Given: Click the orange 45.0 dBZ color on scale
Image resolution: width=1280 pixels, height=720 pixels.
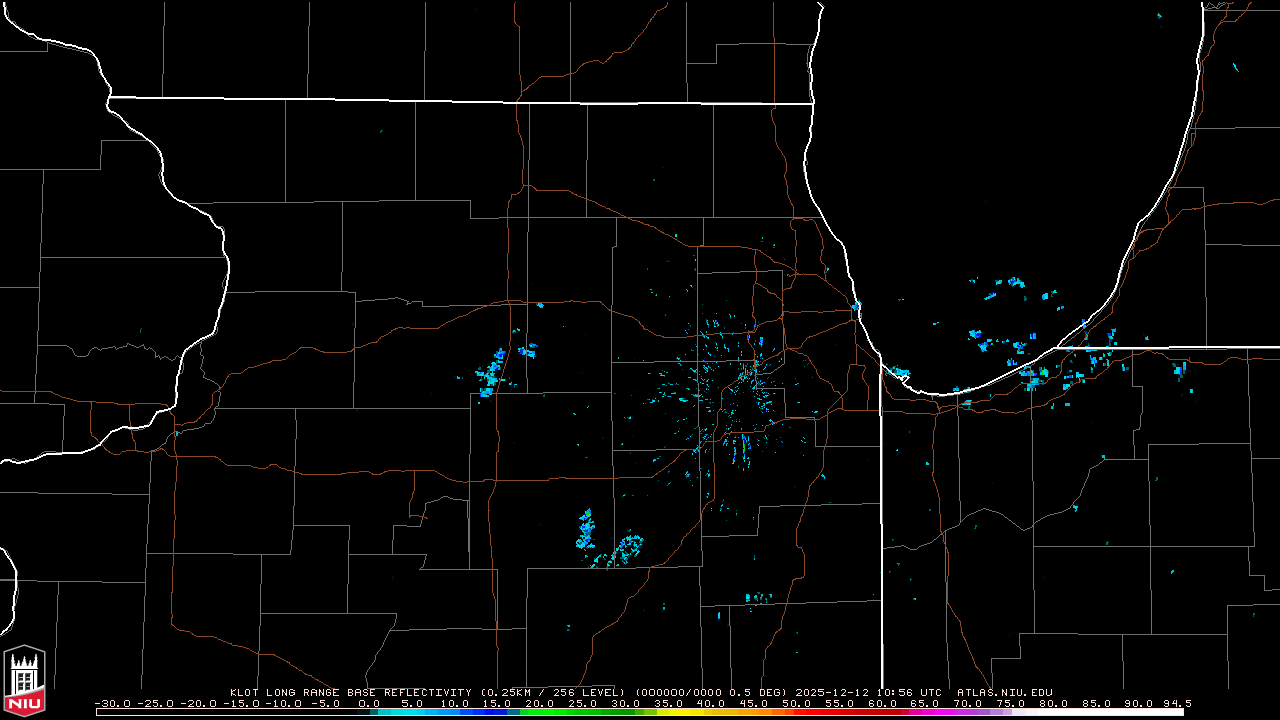Looking at the screenshot, I should [753, 712].
